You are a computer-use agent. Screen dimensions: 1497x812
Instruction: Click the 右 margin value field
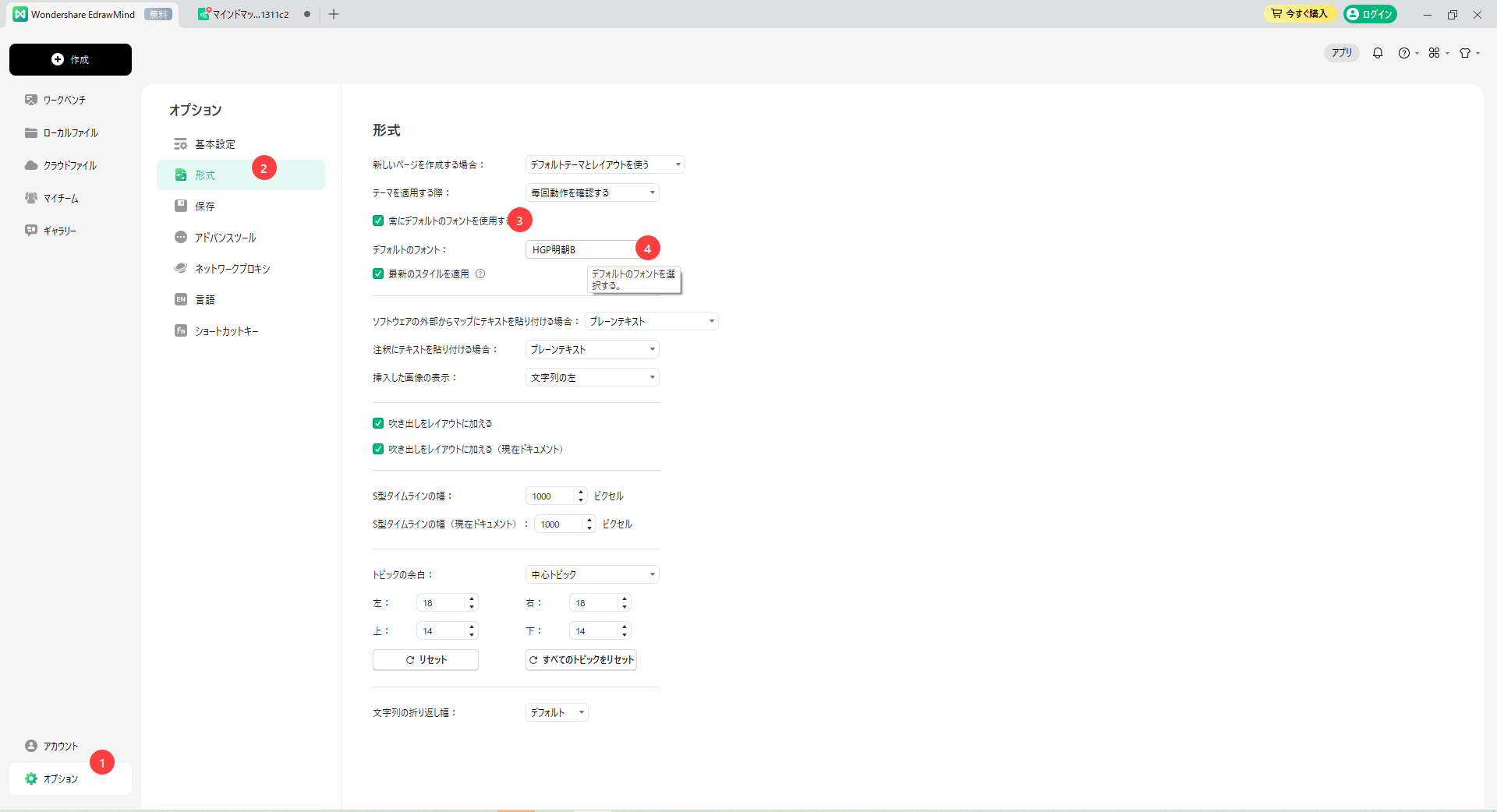point(594,602)
